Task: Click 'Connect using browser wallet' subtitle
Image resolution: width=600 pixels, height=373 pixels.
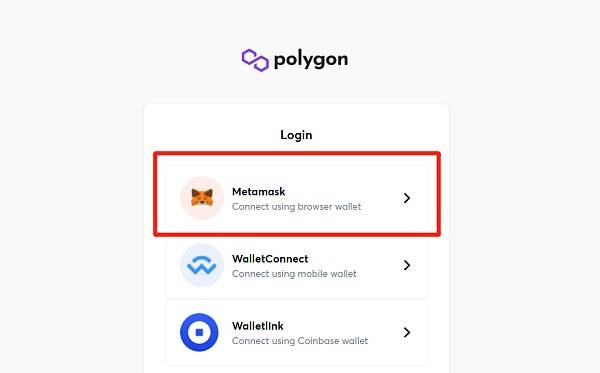Action: click(297, 207)
